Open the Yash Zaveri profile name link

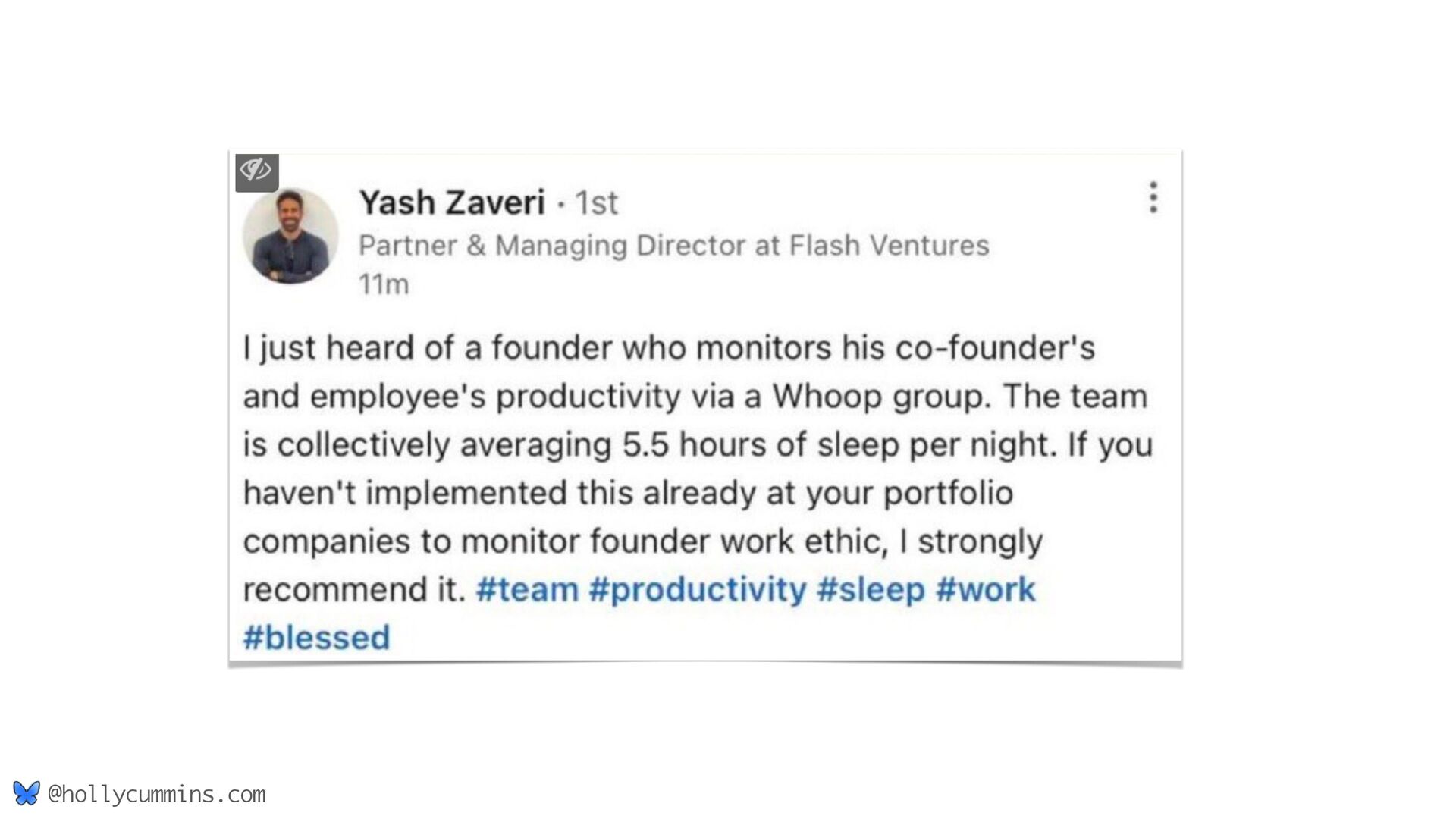[452, 203]
